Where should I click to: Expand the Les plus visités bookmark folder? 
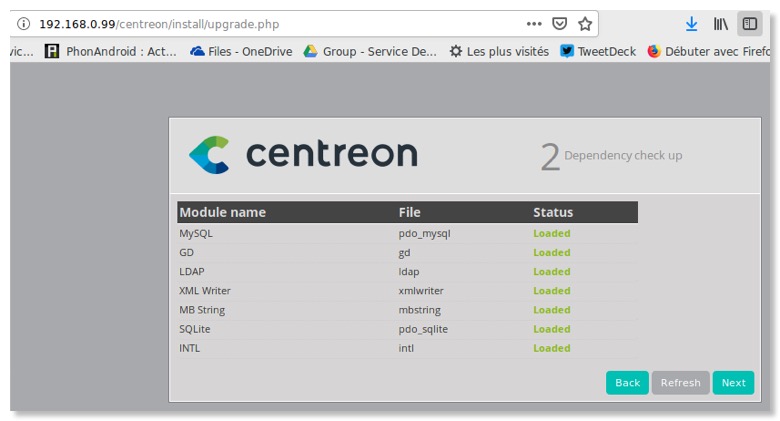(499, 51)
